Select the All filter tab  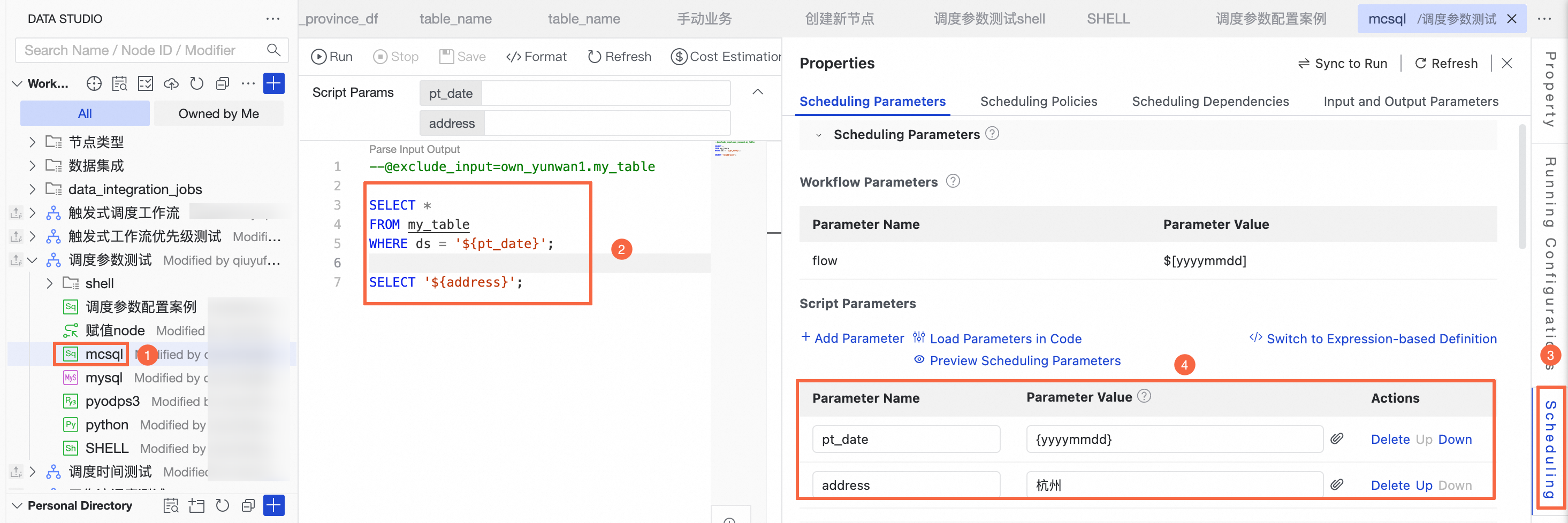click(x=85, y=114)
